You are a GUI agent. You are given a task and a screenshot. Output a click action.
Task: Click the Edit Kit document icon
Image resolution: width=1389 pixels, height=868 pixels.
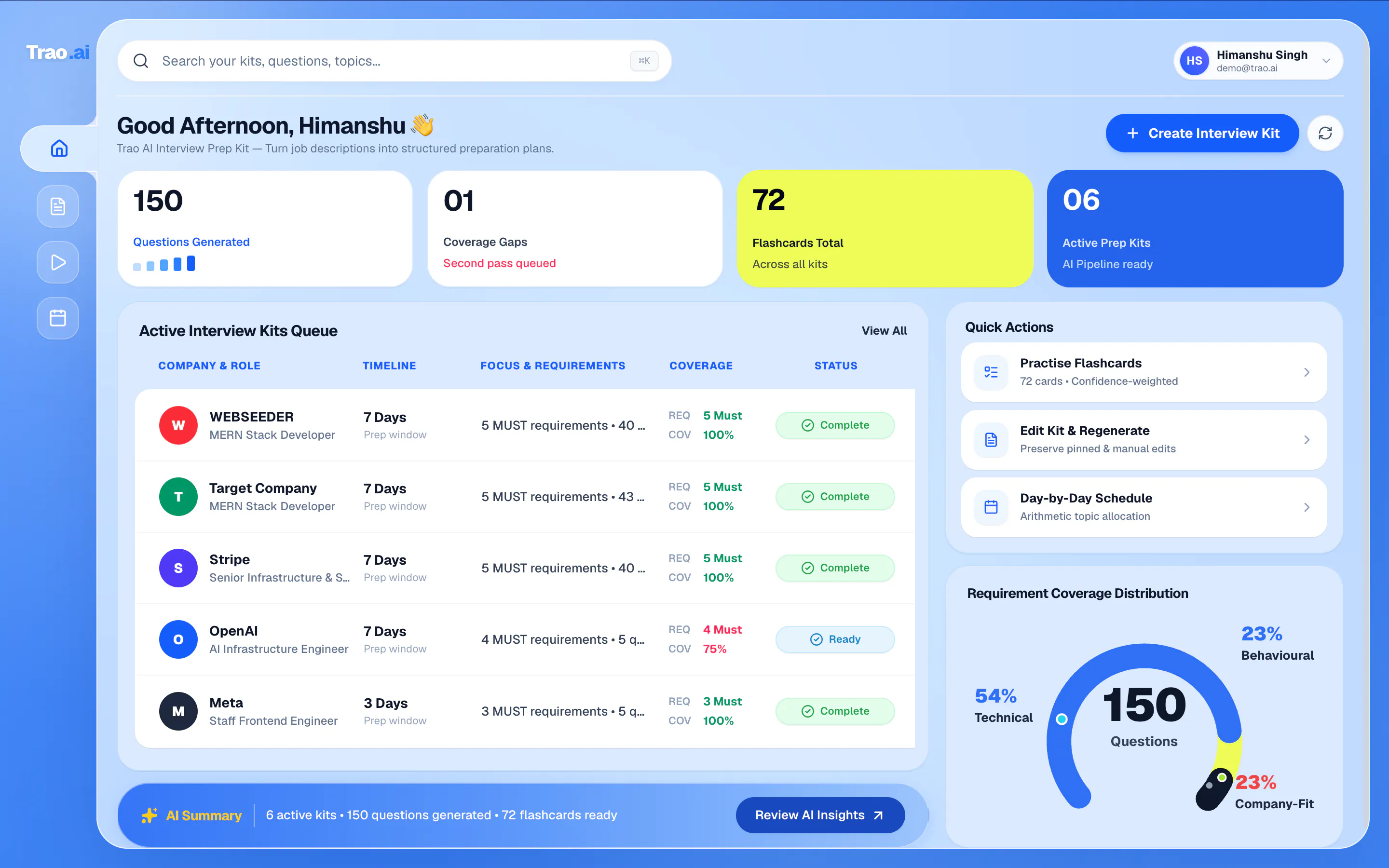(x=991, y=440)
